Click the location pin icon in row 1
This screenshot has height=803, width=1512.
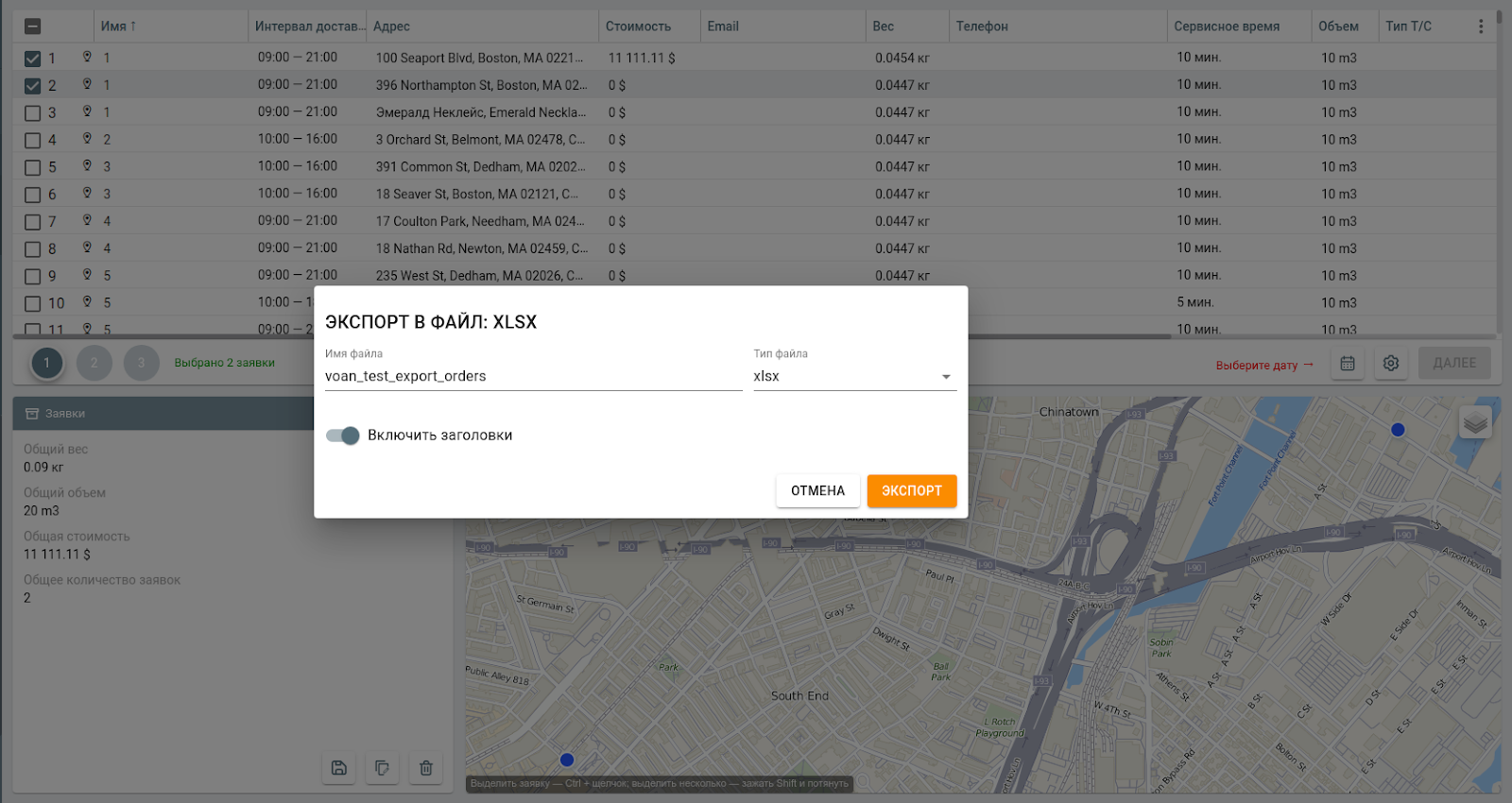87,58
